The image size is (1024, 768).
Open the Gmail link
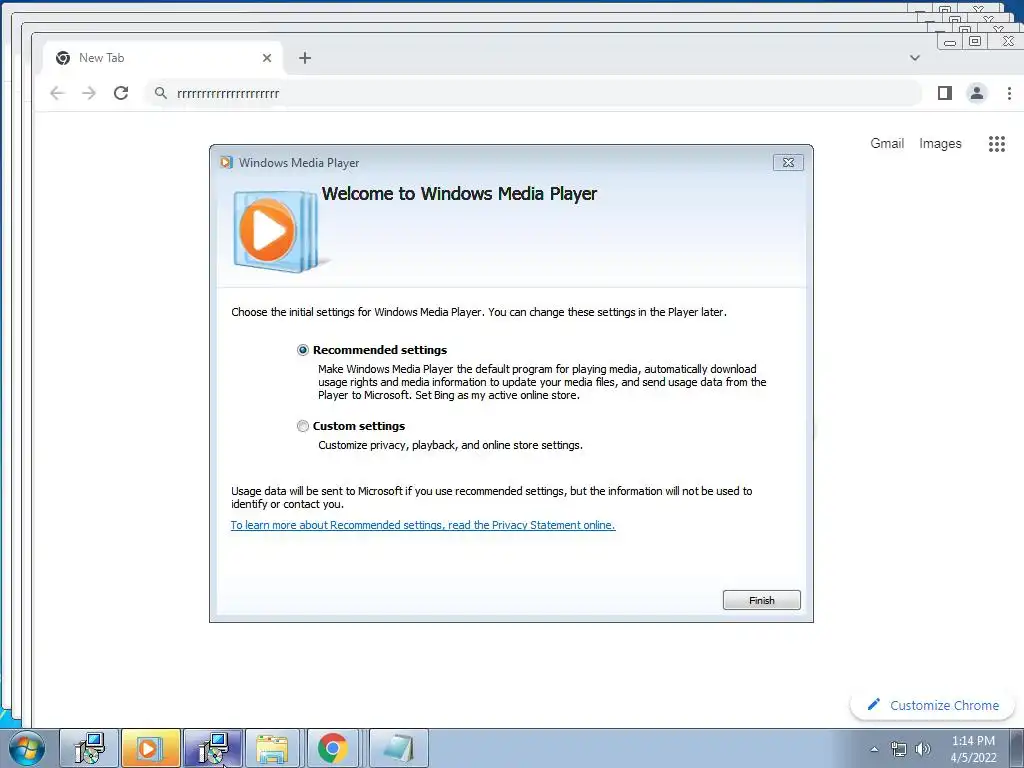tap(887, 144)
